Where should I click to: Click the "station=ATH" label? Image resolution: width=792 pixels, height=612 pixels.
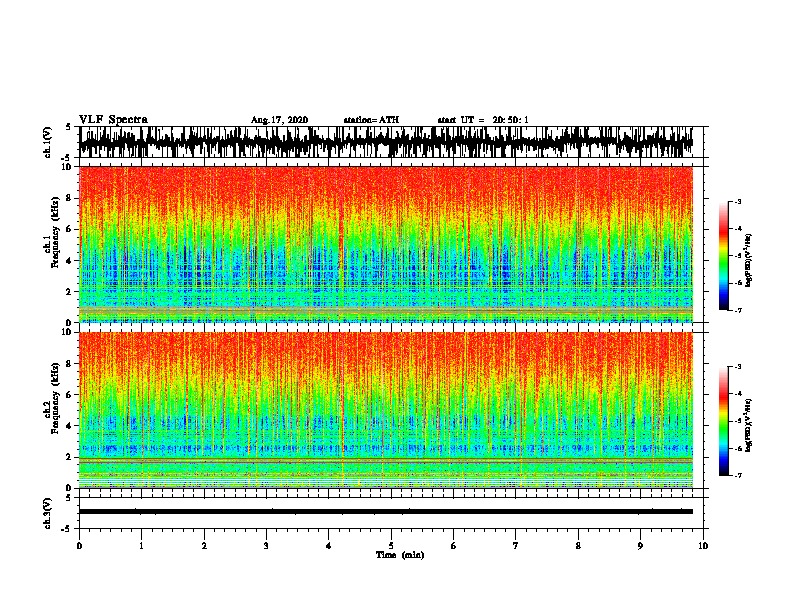click(371, 120)
